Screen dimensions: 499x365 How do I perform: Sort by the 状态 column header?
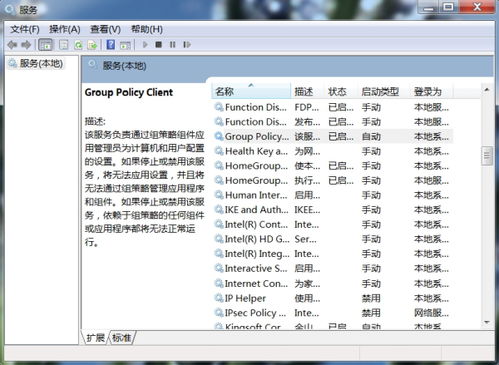[341, 91]
